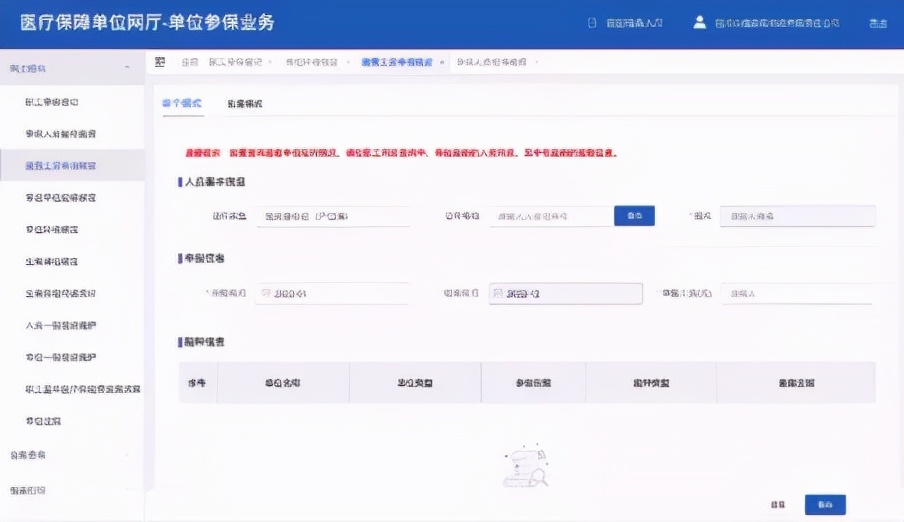This screenshot has height=522, width=904.
Task: Click the greyed name field in the personnel section
Action: [x=797, y=216]
